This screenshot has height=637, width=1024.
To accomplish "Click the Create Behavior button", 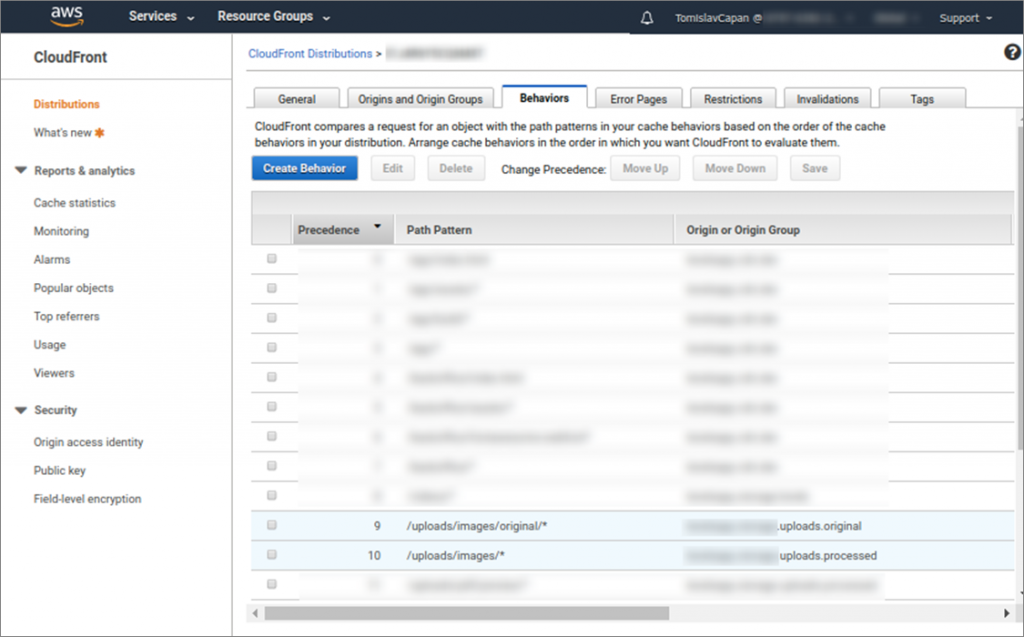I will (304, 167).
